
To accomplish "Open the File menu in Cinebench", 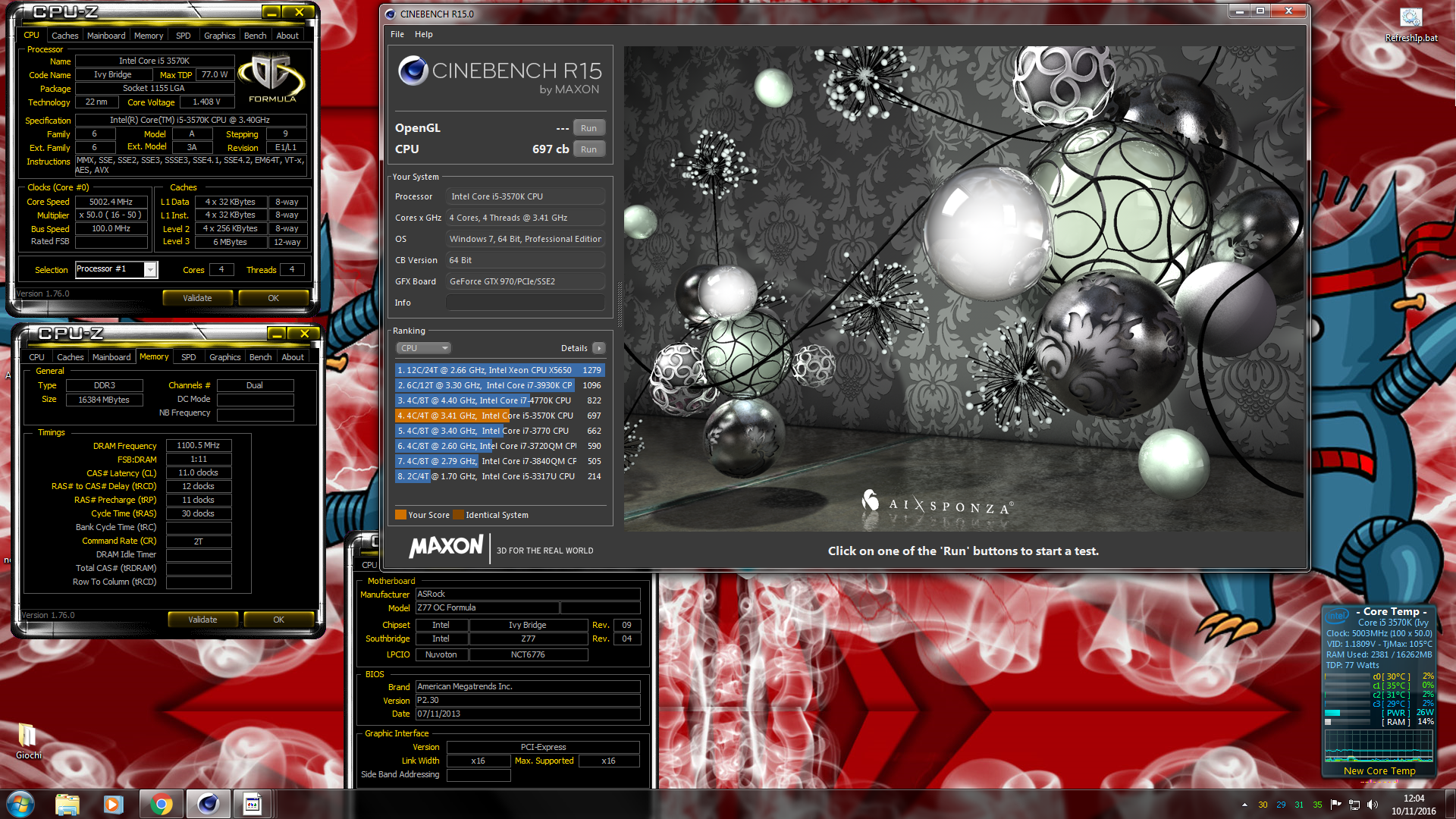I will click(397, 34).
